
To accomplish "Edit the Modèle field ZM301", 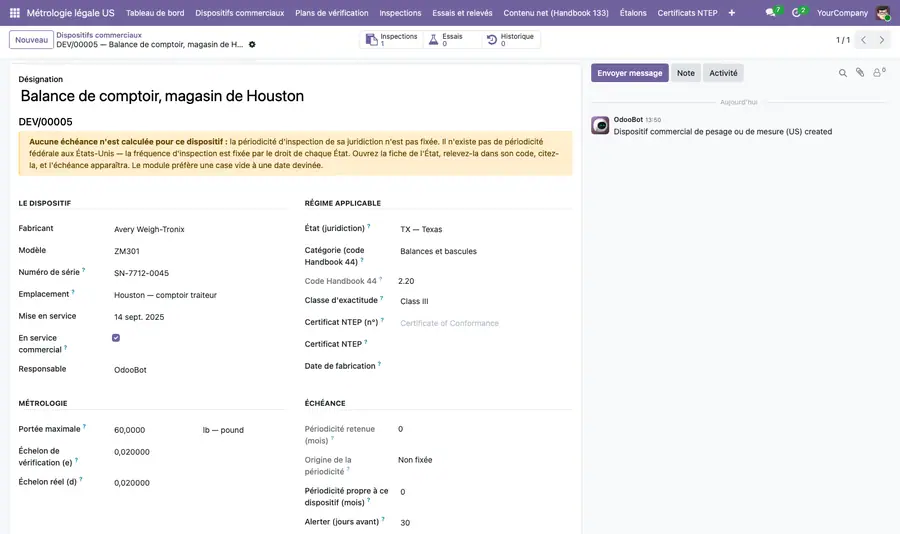I will [x=198, y=251].
